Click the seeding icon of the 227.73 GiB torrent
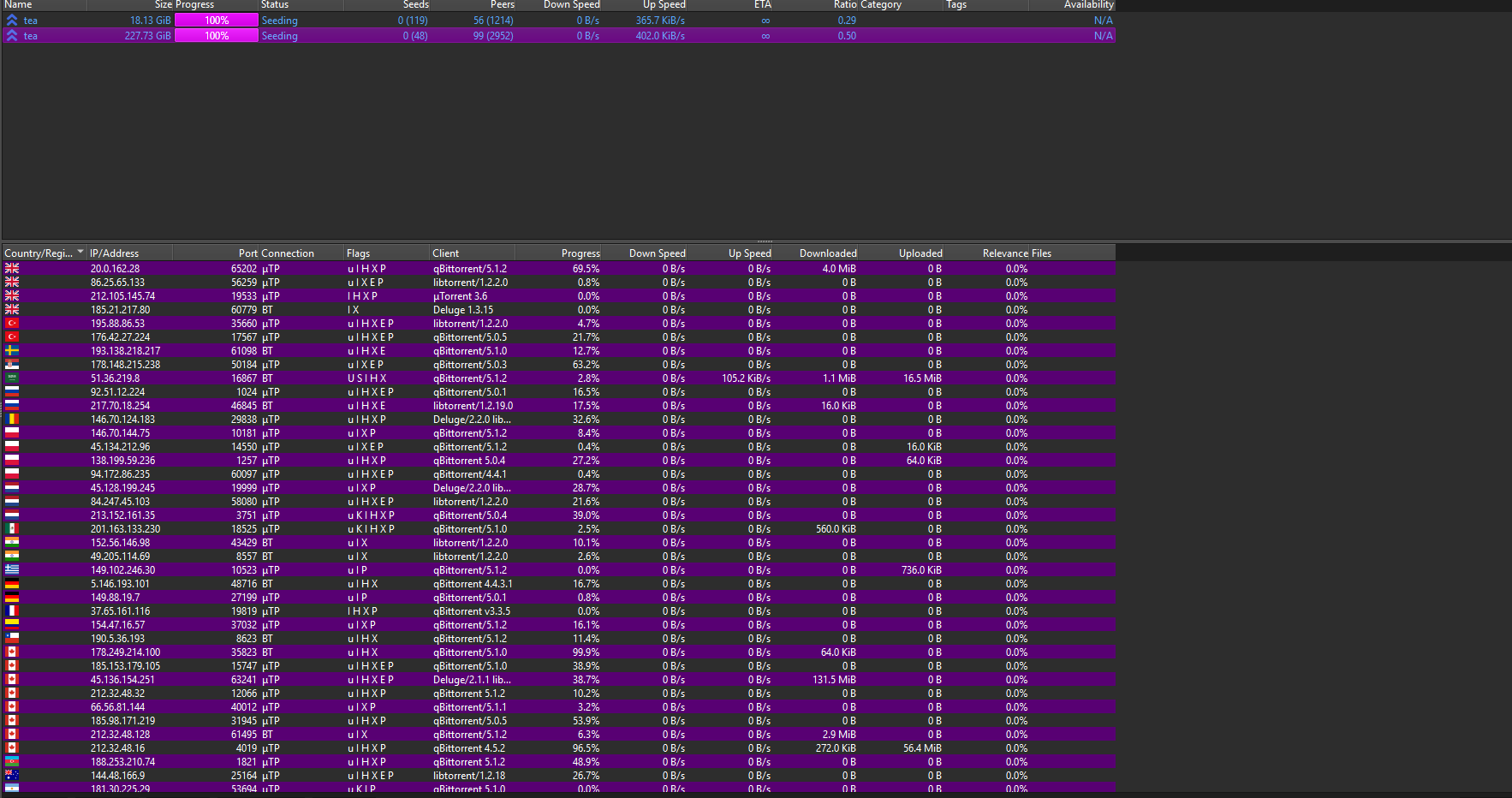 click(x=12, y=35)
